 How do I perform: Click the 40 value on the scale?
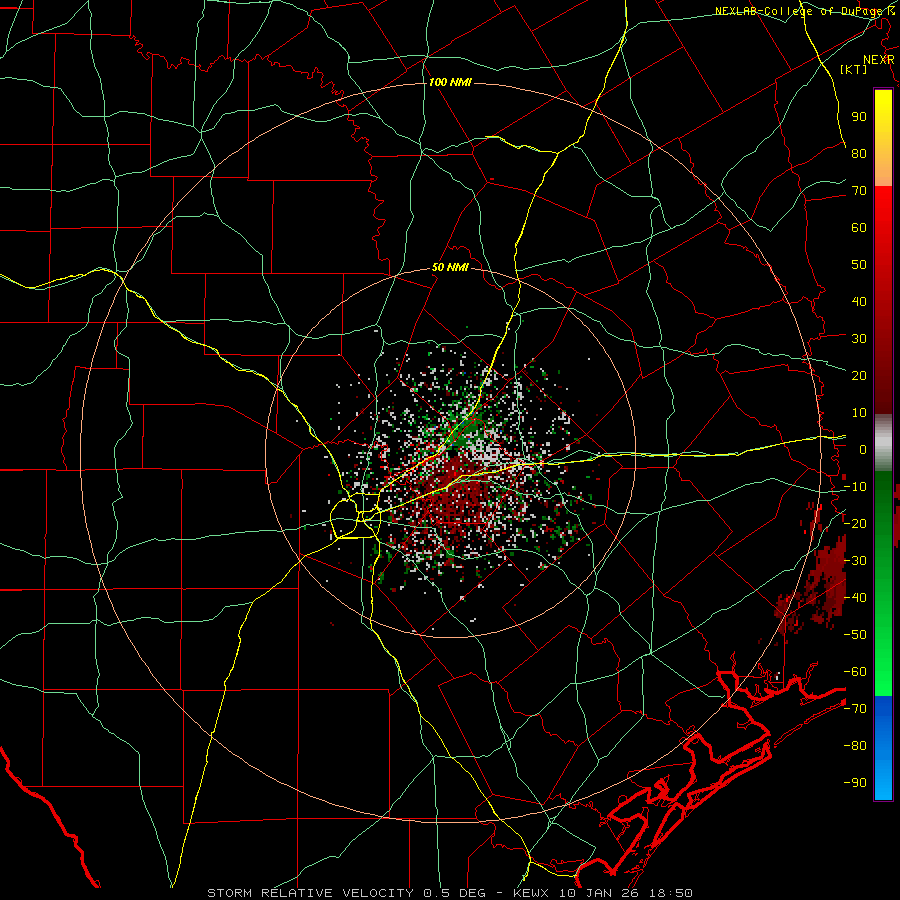coord(859,302)
